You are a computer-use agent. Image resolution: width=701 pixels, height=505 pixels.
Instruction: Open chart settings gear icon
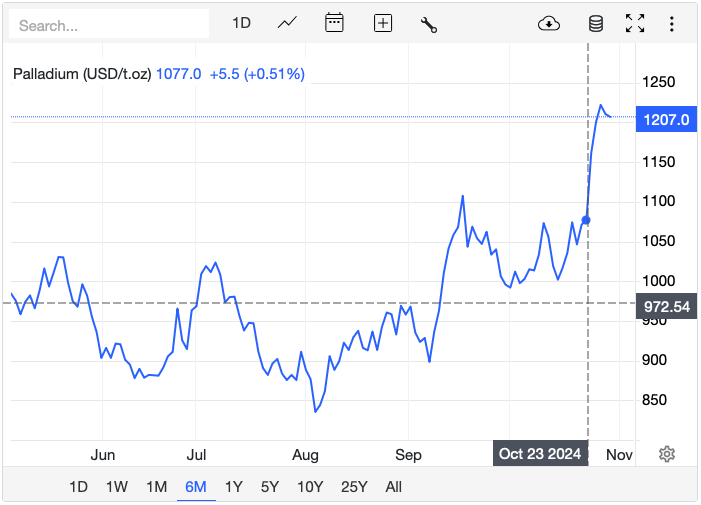667,454
